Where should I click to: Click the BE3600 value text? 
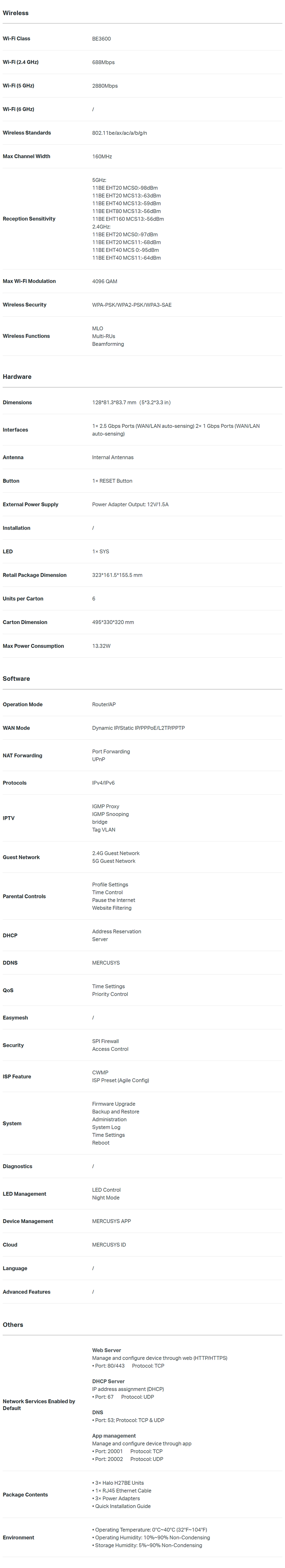(x=102, y=38)
